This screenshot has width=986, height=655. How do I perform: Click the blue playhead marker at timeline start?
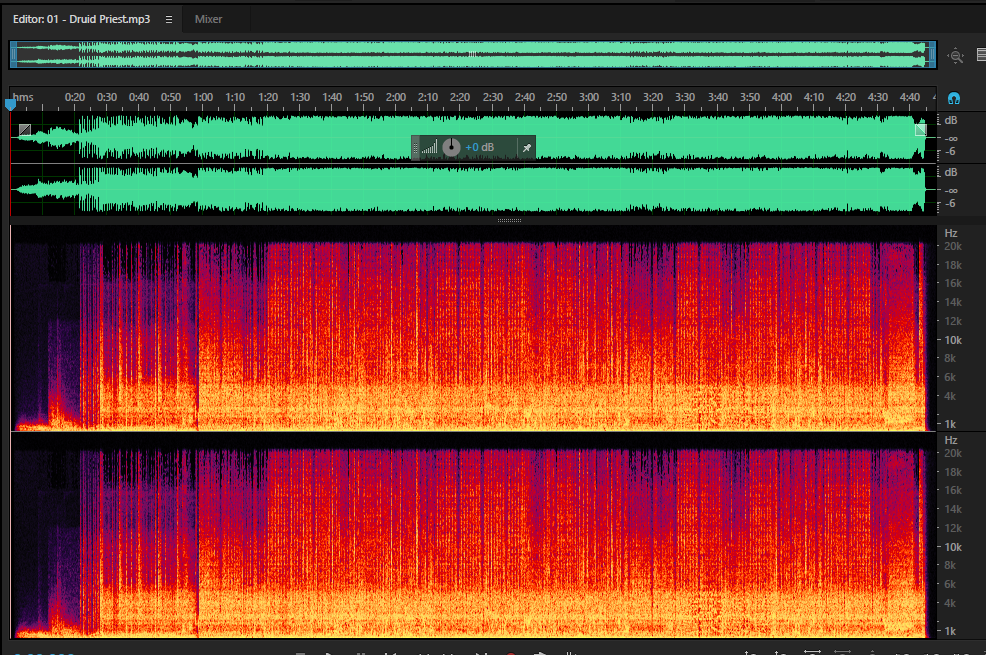(10, 104)
